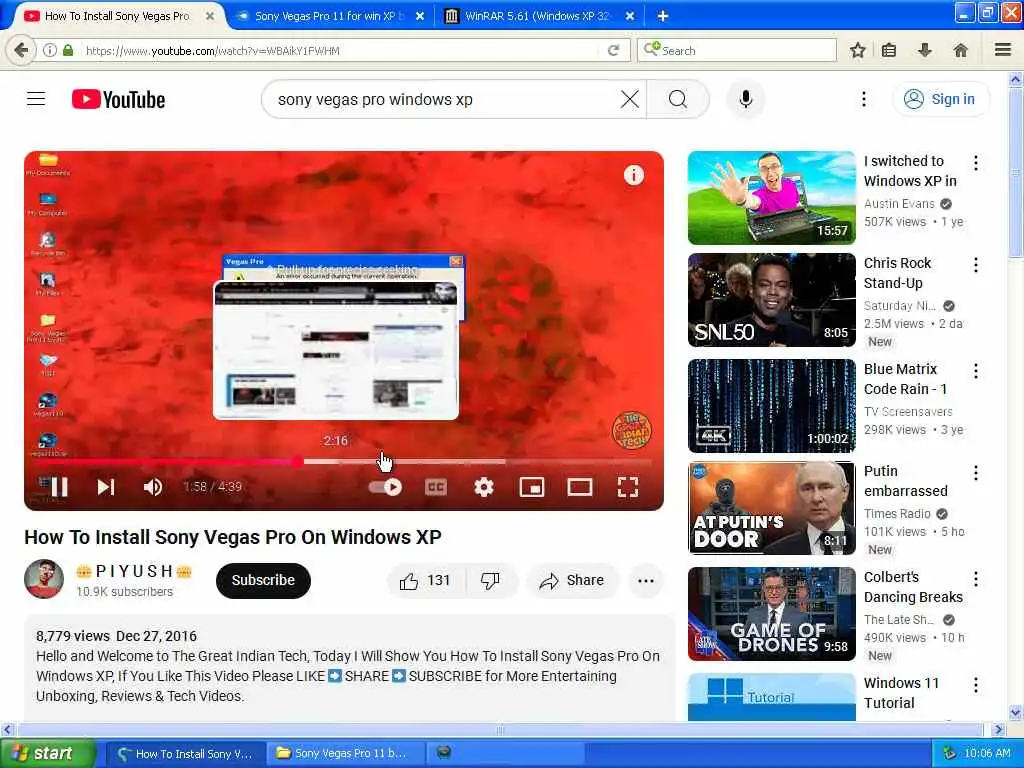The height and width of the screenshot is (768, 1024).
Task: Open the browser hamburger menu
Action: [x=1003, y=50]
